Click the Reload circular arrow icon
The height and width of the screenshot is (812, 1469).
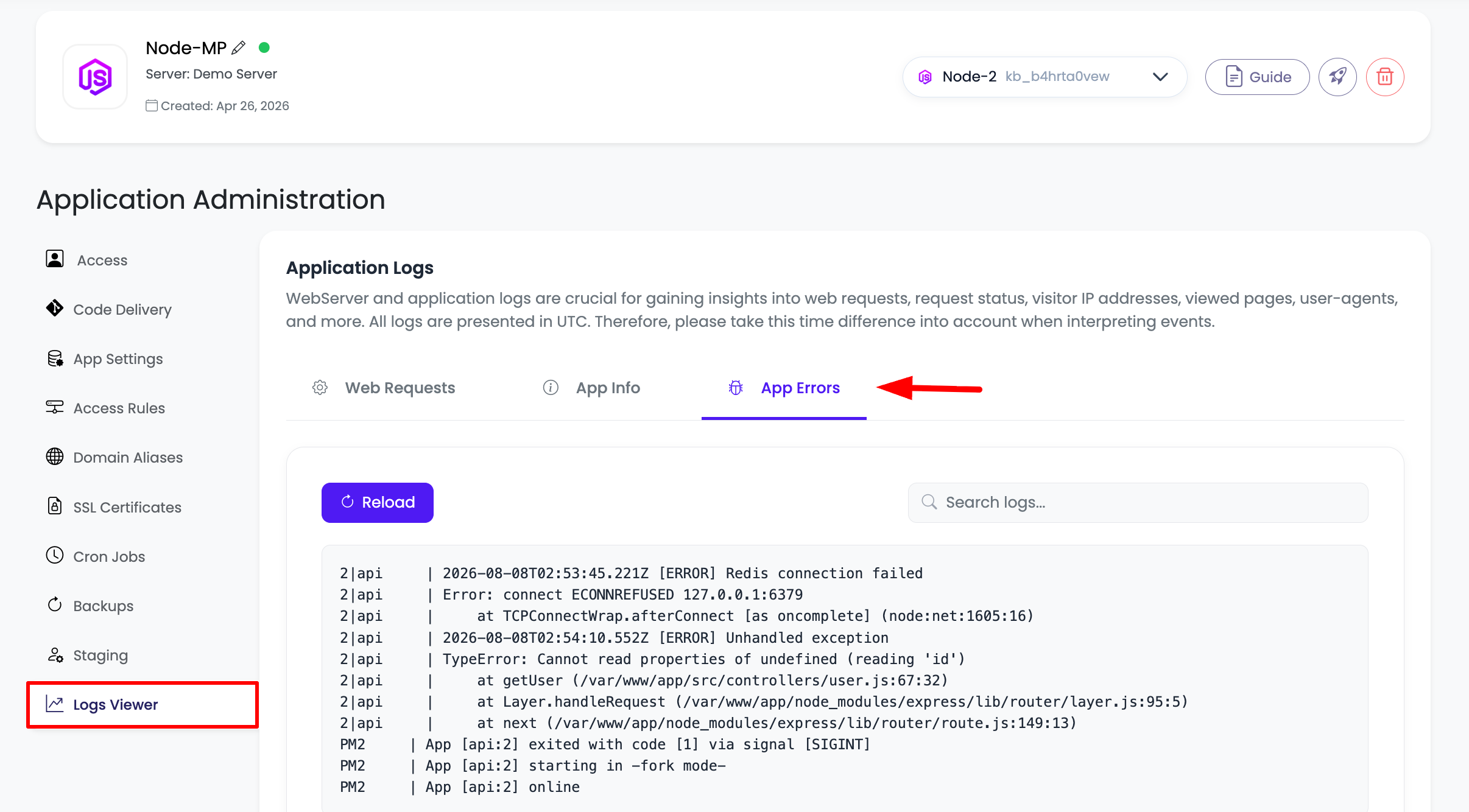(x=347, y=502)
